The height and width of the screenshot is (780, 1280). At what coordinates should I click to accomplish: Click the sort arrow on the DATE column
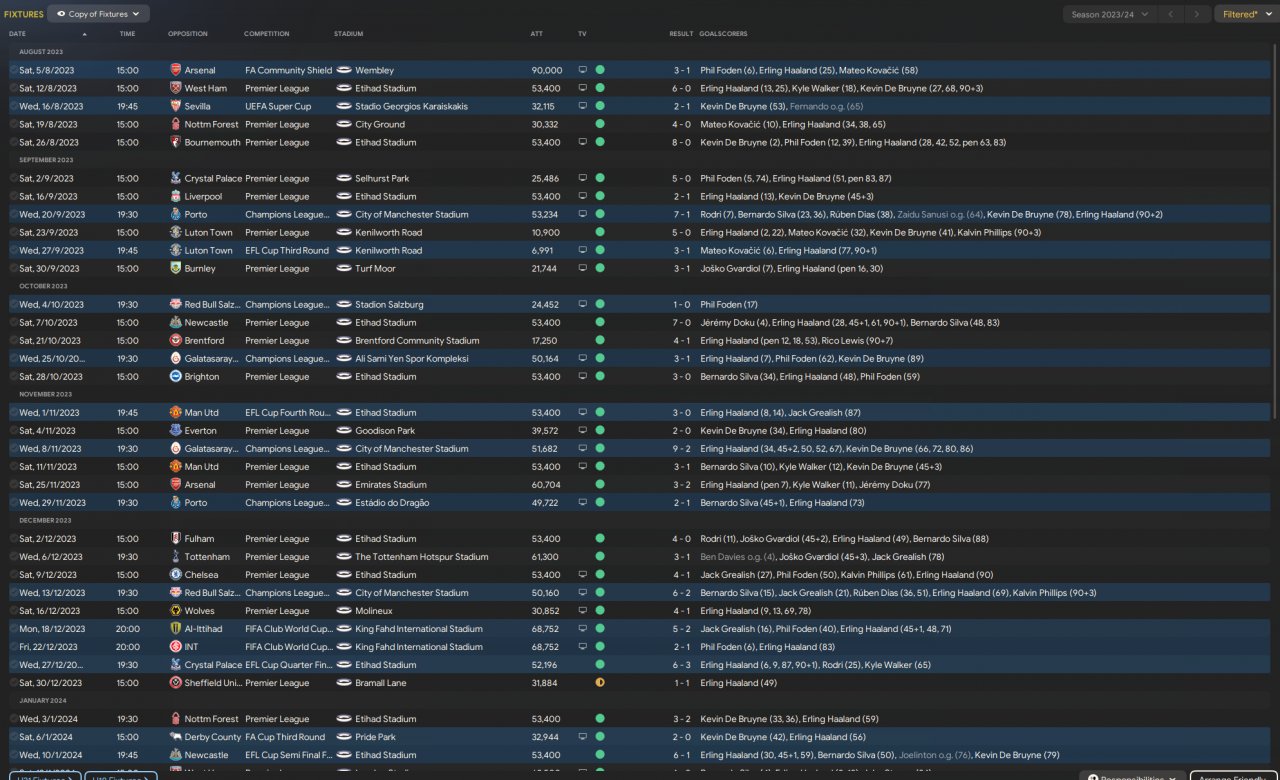tap(84, 34)
